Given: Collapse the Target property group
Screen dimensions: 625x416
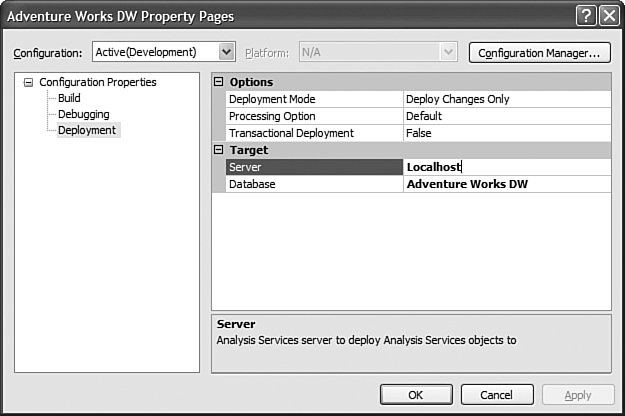Looking at the screenshot, I should pyautogui.click(x=218, y=150).
